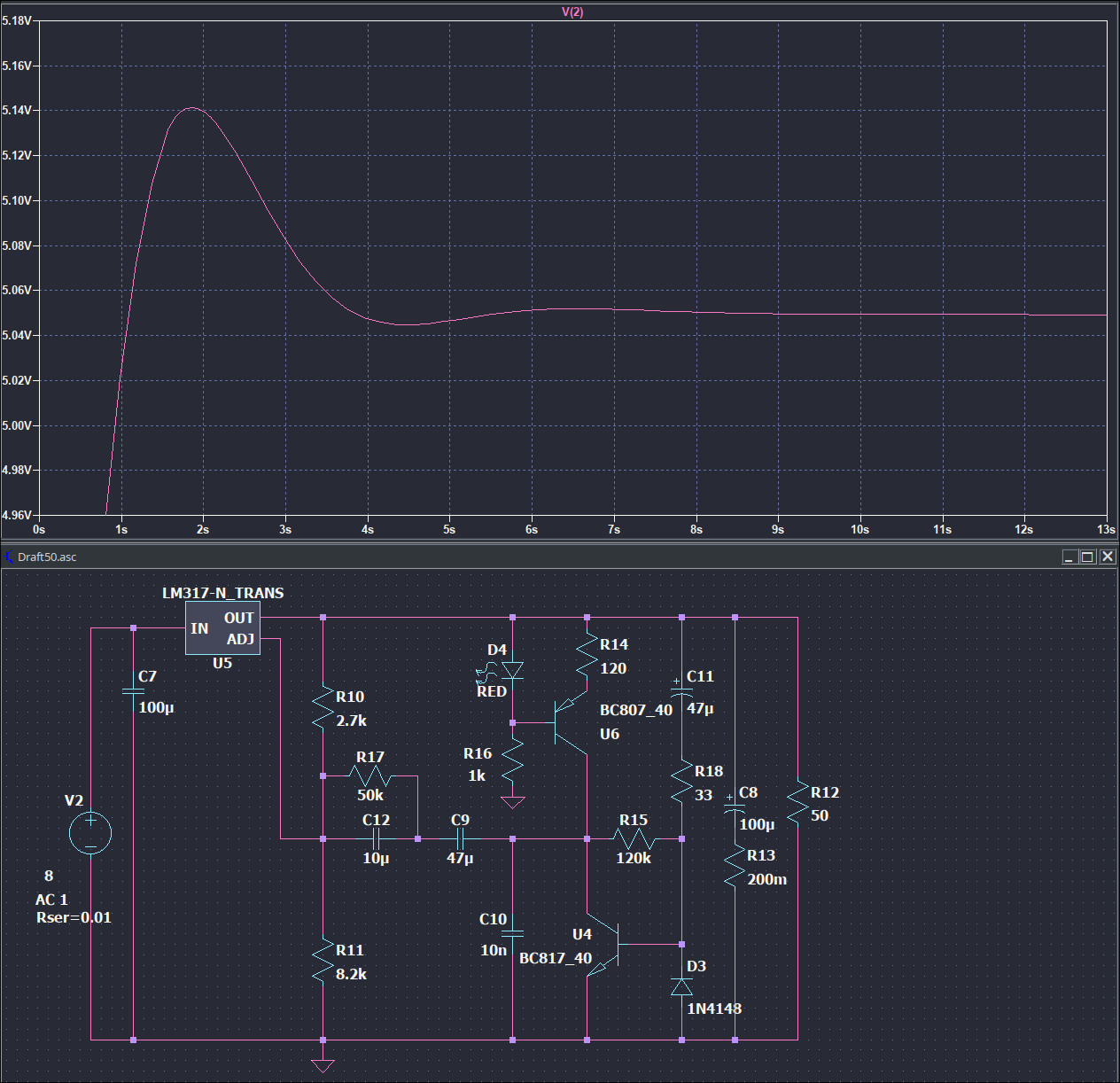Click the 50k value of R17
Viewport: 1120px width, 1083px height.
[370, 795]
